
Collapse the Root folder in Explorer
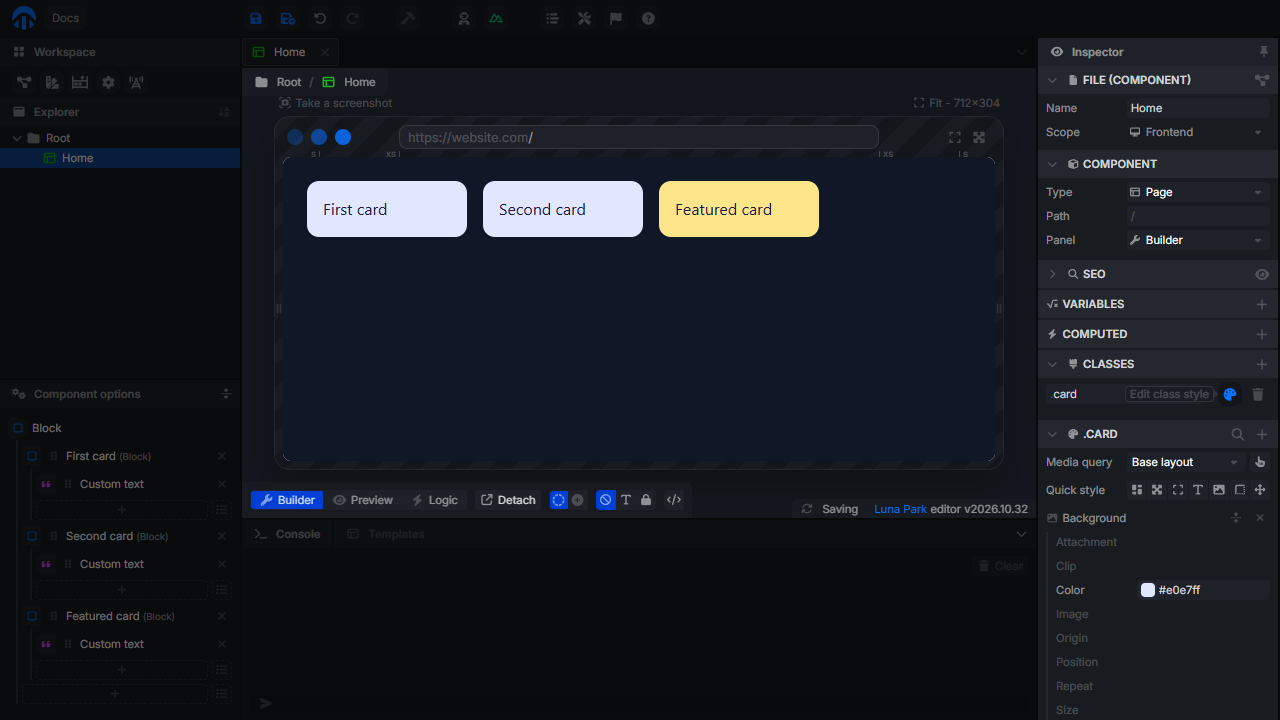click(17, 138)
